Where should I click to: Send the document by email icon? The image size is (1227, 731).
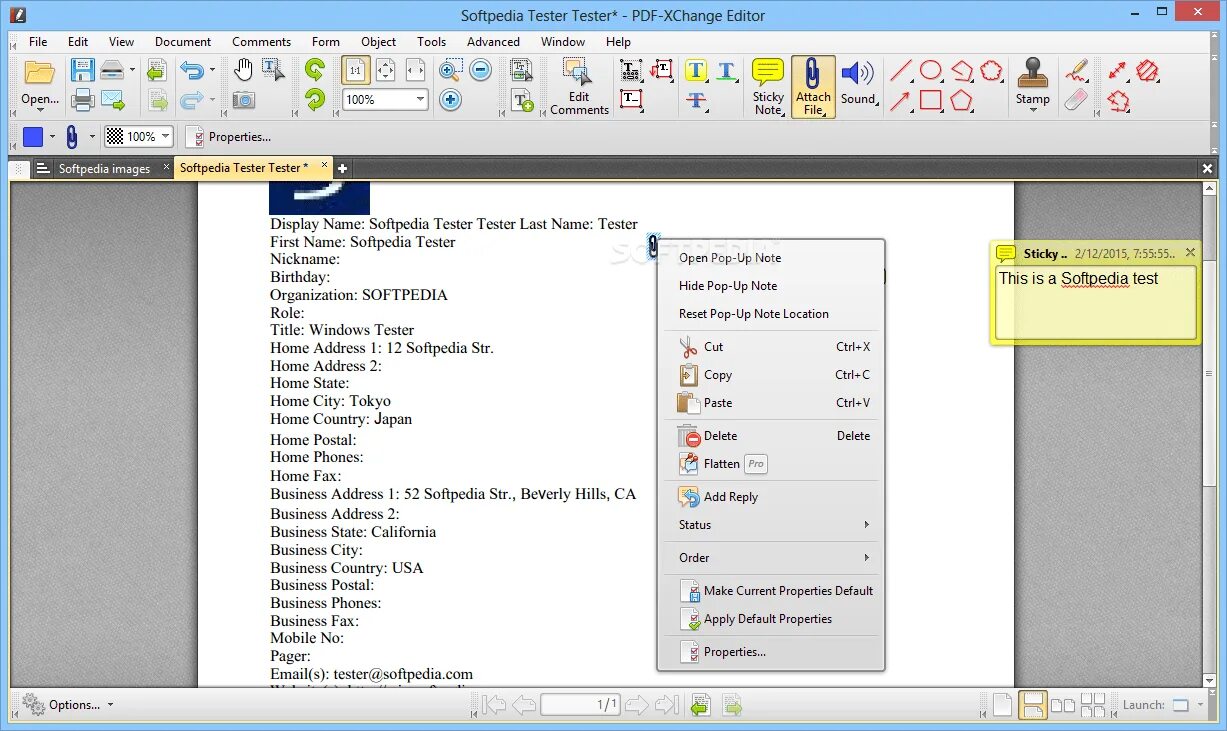(x=112, y=100)
